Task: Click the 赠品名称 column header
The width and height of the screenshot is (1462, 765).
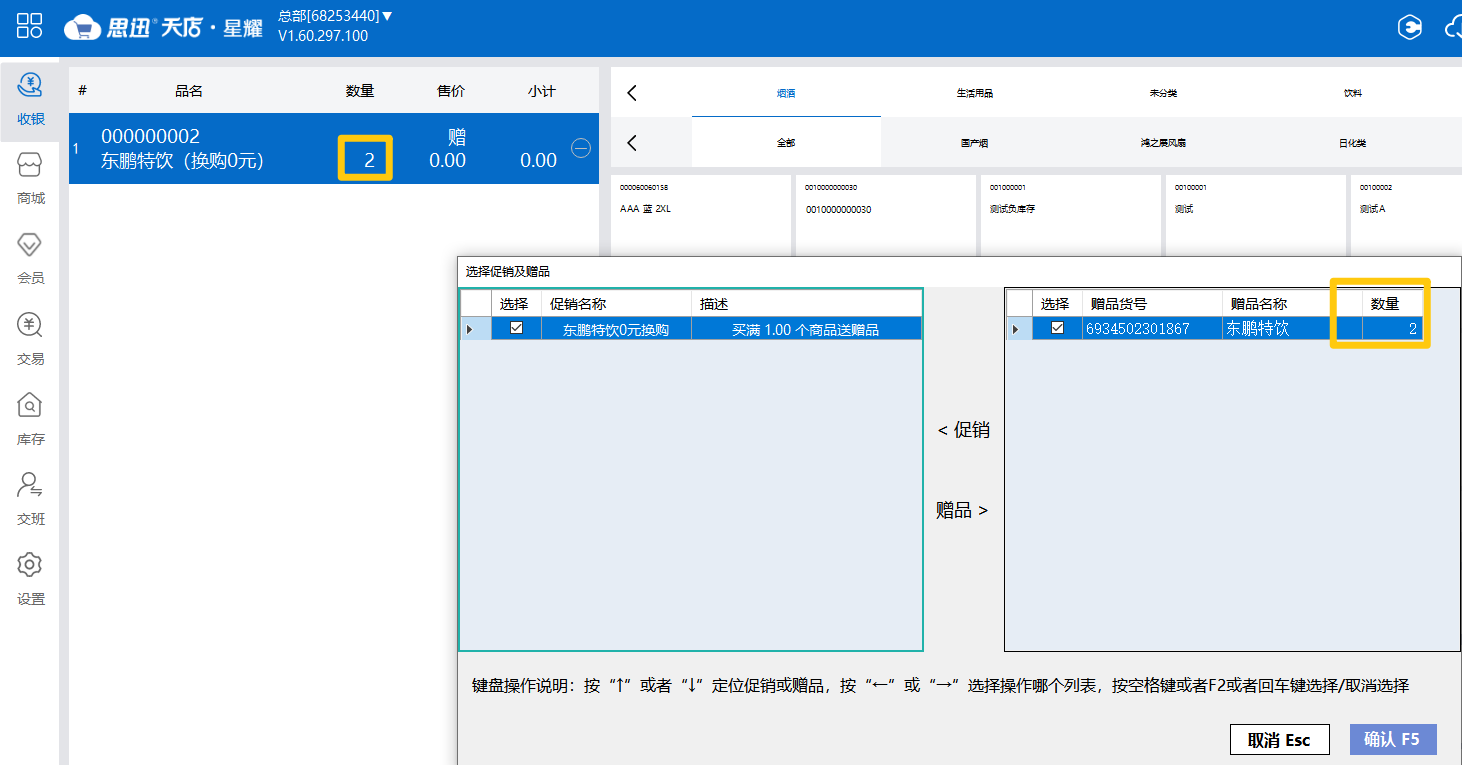Action: [1292, 304]
